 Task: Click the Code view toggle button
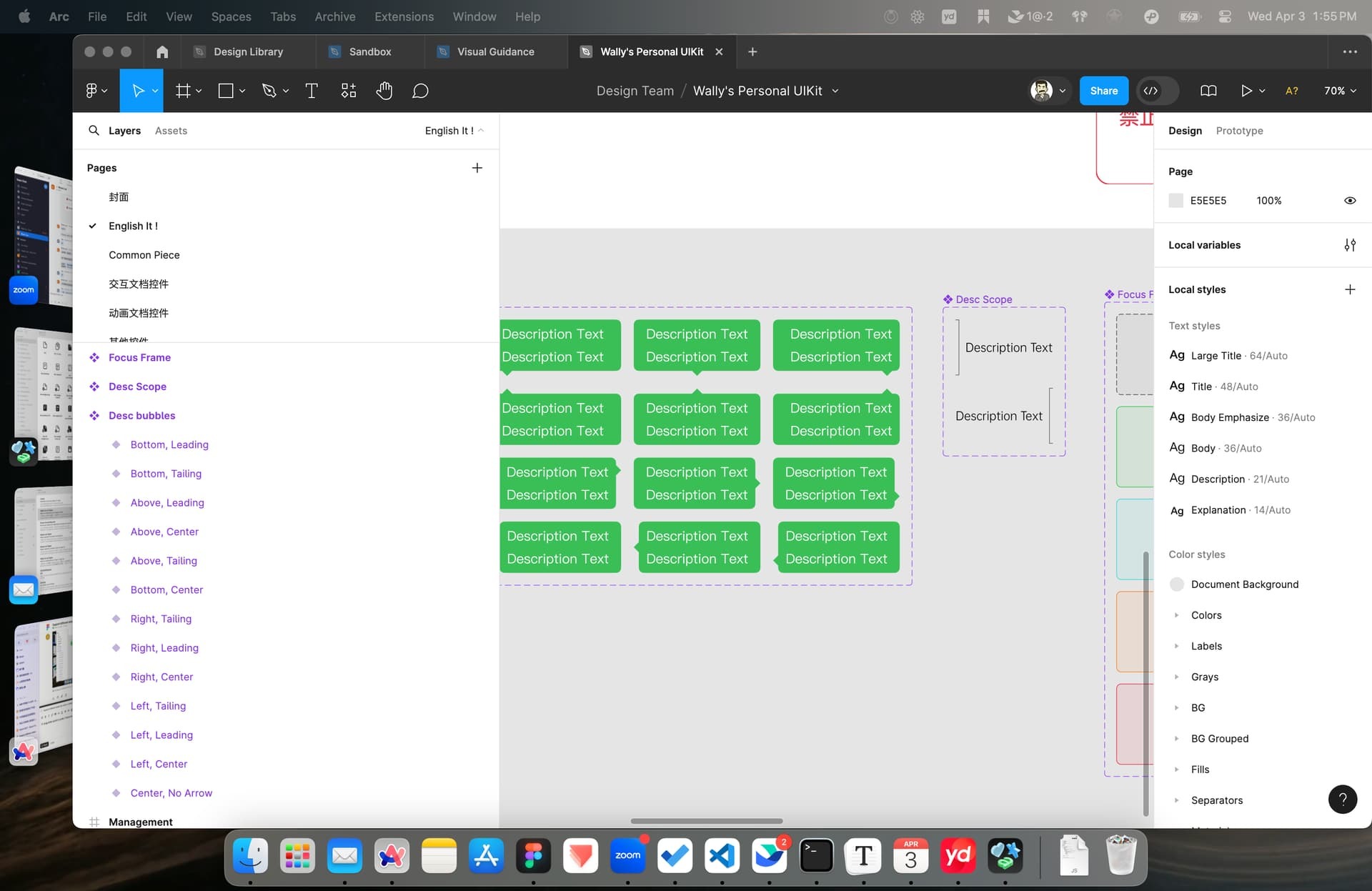click(1151, 91)
